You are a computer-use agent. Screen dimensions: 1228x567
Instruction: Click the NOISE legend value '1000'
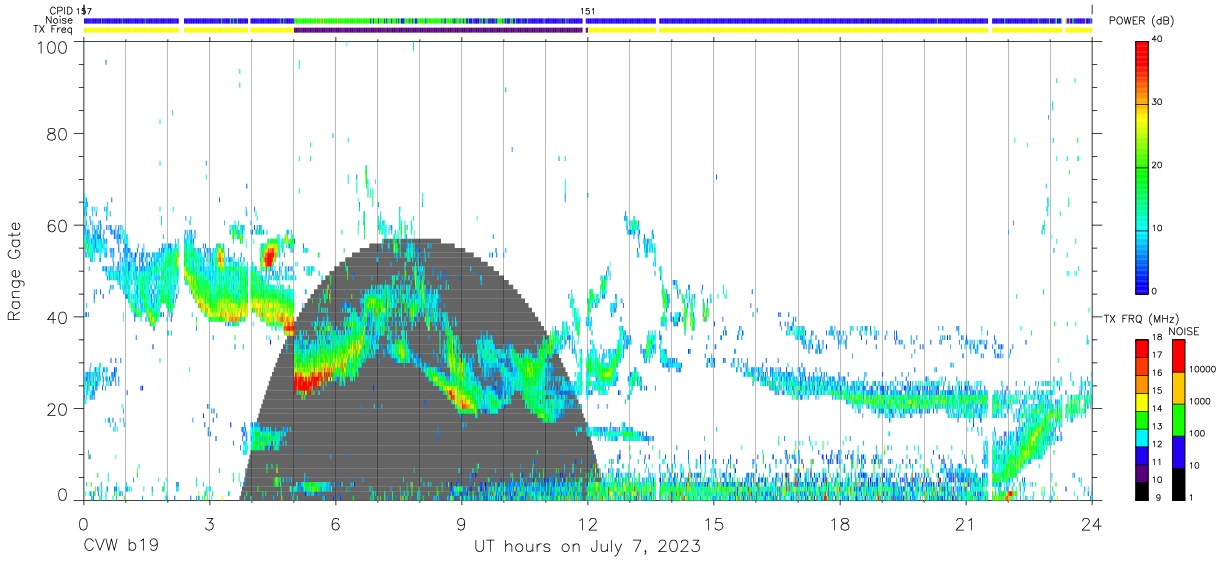[1202, 401]
